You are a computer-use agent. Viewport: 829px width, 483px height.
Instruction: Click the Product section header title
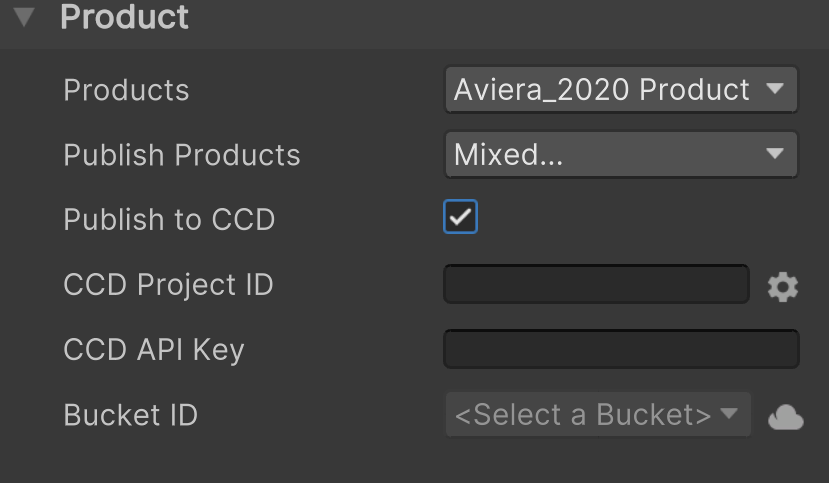pyautogui.click(x=124, y=17)
